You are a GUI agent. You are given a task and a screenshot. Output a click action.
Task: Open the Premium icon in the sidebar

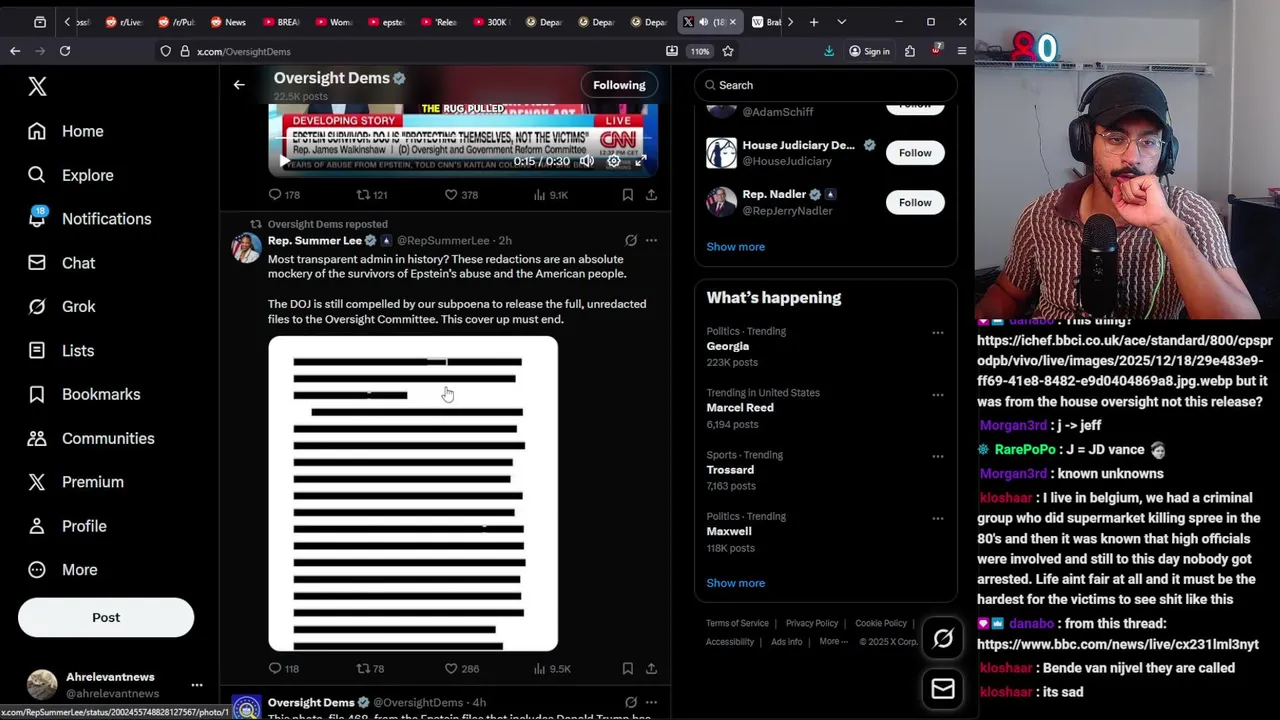(37, 482)
